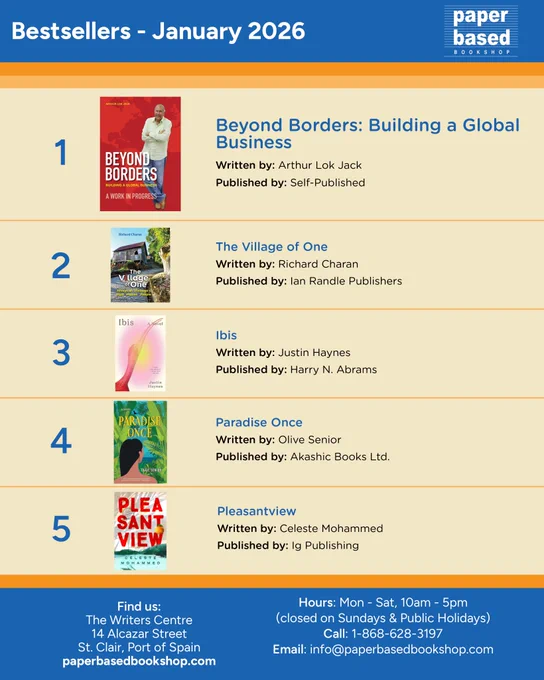Click the rank number 5 badge
Screen dimensions: 544x680
61,529
